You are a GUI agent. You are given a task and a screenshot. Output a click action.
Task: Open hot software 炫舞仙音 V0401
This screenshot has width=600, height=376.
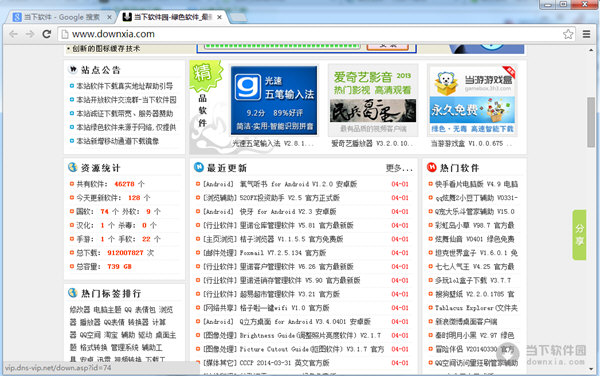click(474, 239)
